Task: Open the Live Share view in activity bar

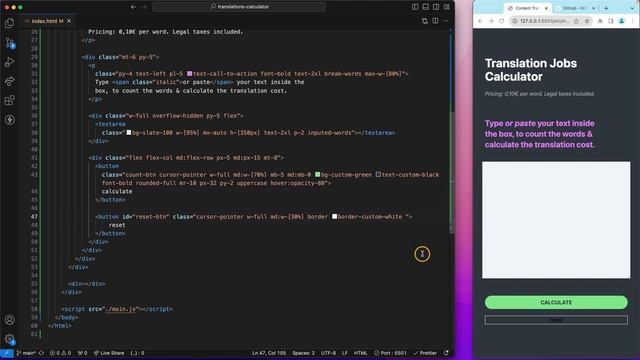Action: [9, 81]
